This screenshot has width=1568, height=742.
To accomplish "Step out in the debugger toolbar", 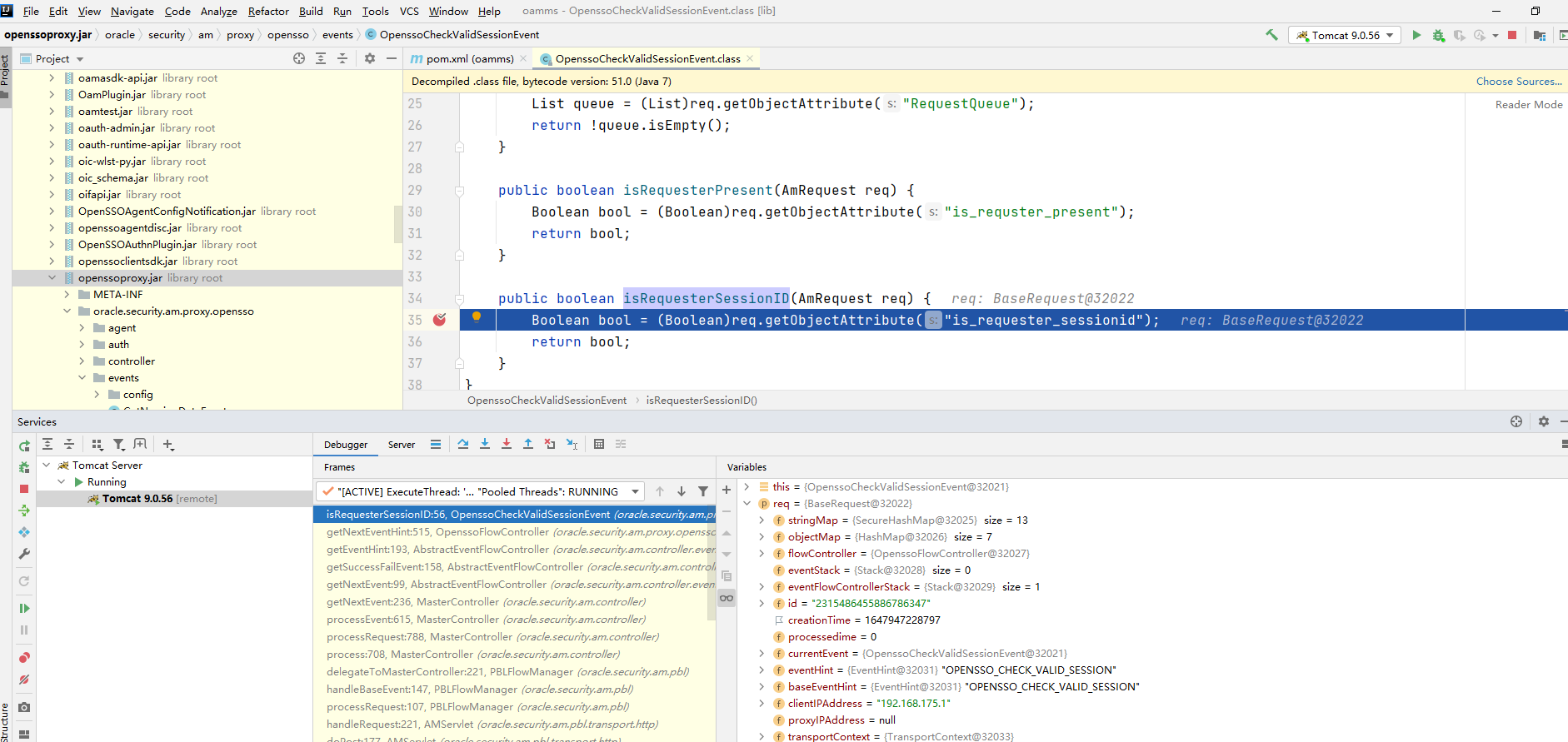I will (x=528, y=445).
